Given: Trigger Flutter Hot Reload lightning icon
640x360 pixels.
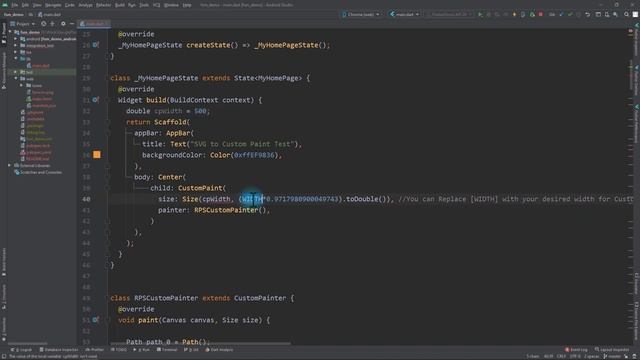Looking at the screenshot, I should [514, 14].
